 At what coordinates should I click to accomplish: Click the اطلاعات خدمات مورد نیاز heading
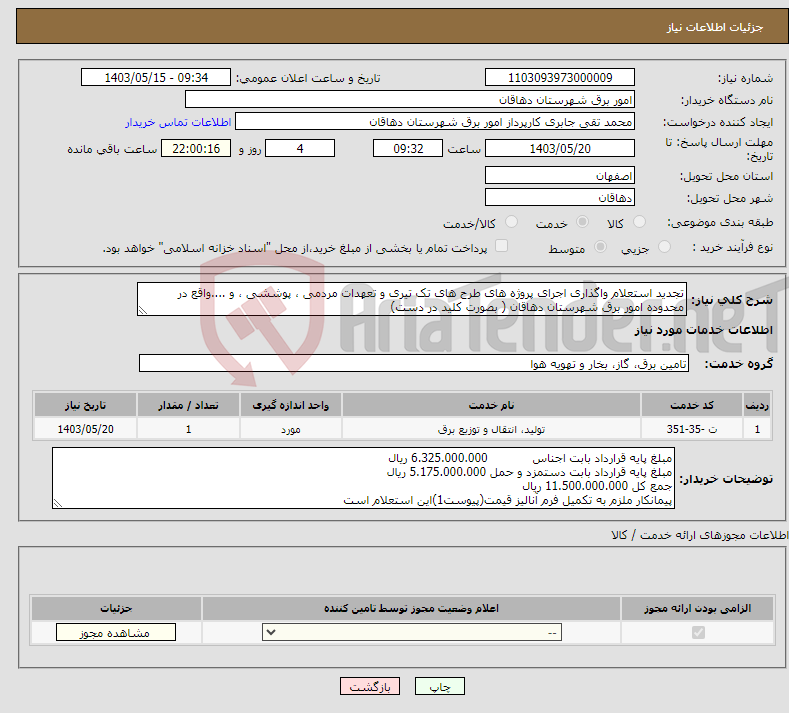703,330
